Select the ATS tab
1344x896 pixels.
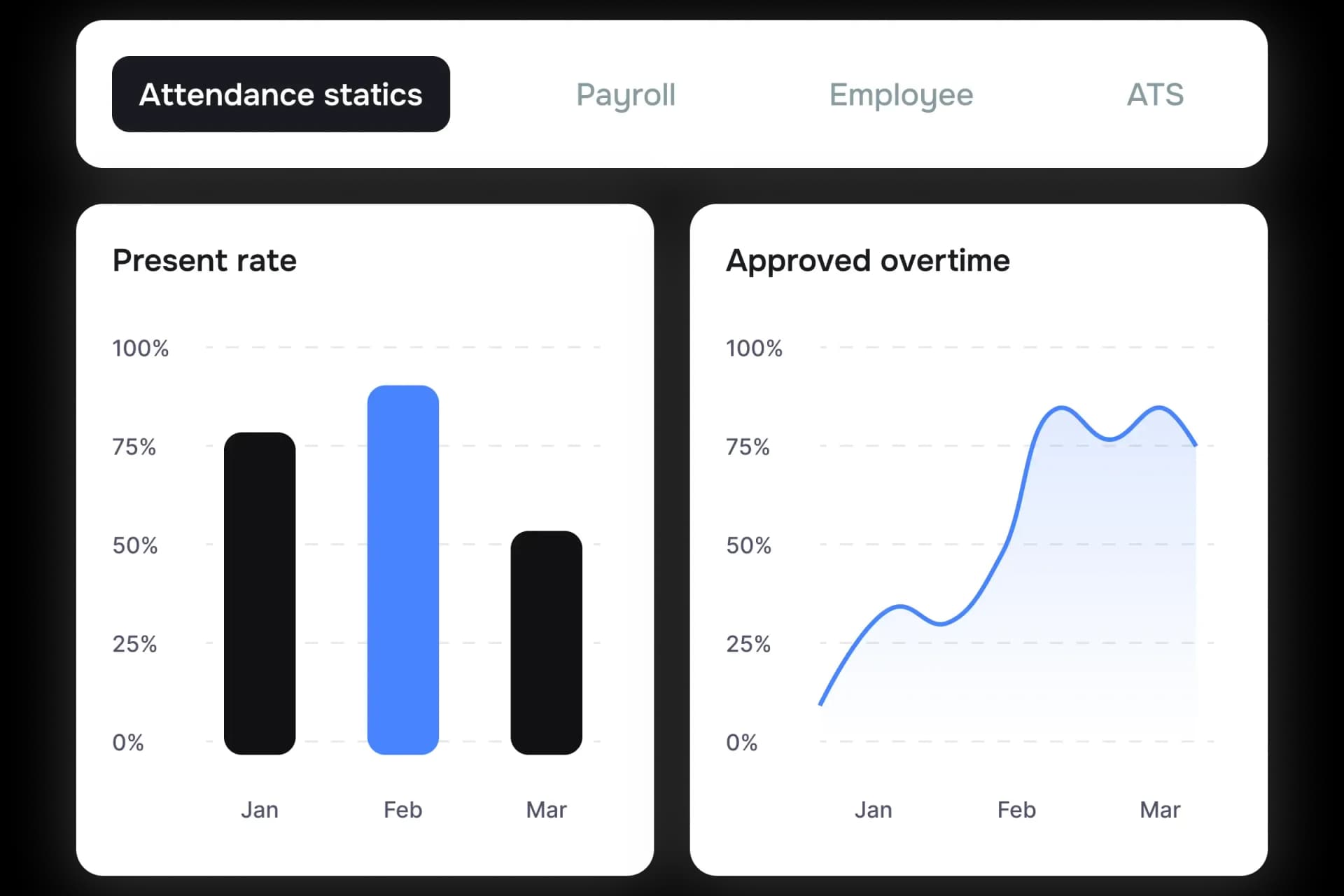(1154, 94)
